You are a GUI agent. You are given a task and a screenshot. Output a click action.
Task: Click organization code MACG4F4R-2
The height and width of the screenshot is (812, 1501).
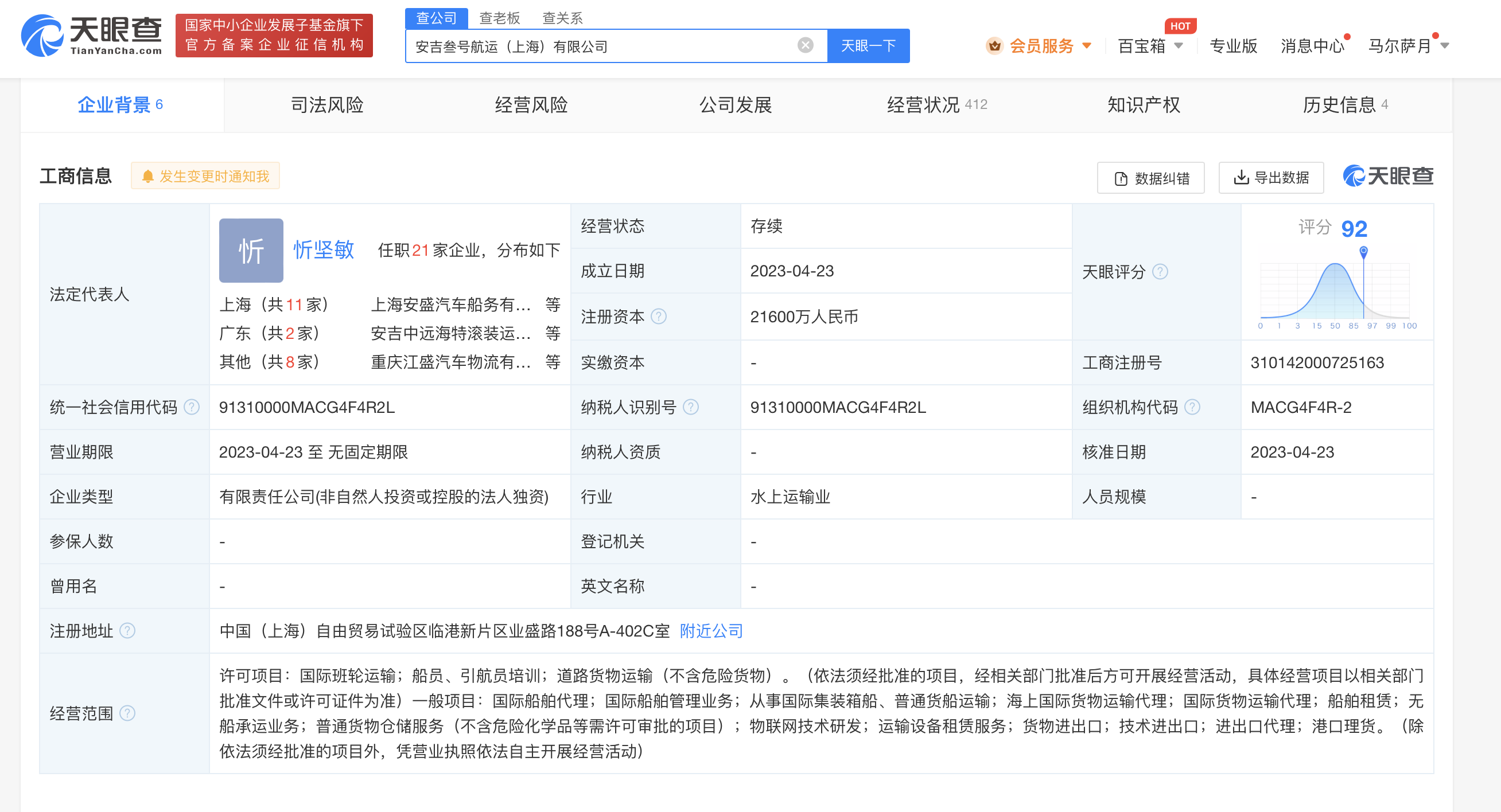click(1301, 407)
